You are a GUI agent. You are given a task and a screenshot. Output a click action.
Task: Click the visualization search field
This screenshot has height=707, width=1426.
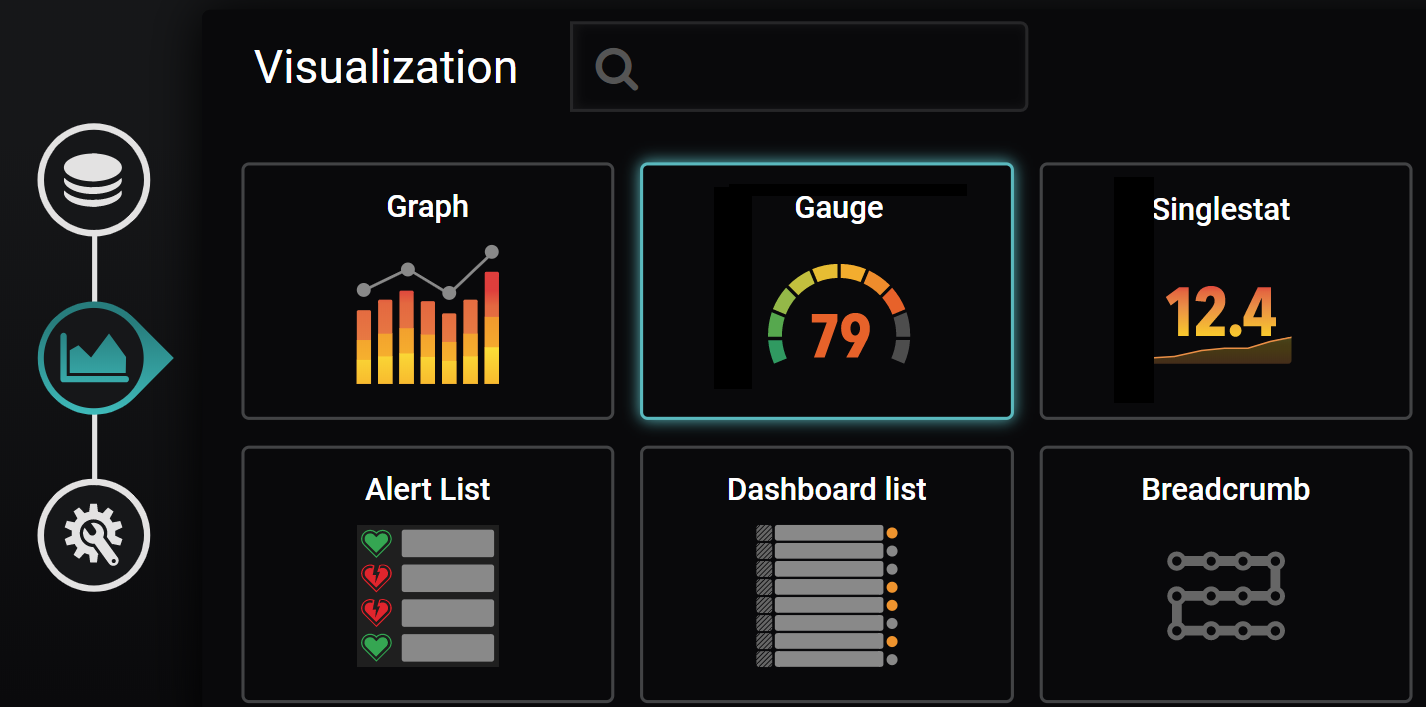799,66
